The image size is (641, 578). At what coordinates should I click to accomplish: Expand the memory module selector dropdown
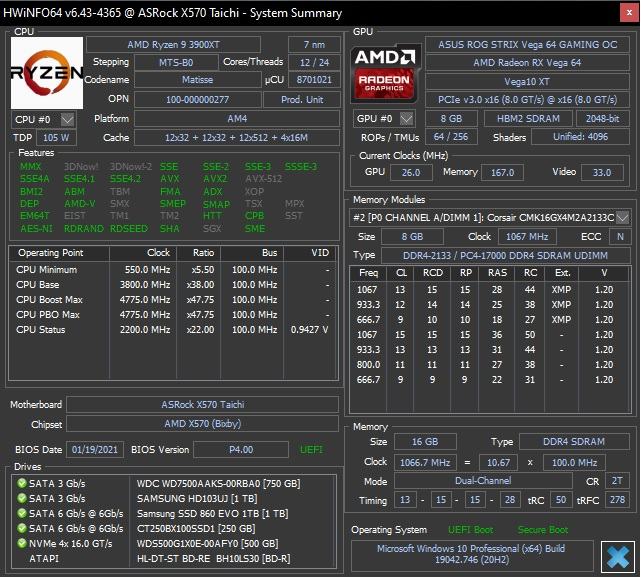(x=622, y=217)
